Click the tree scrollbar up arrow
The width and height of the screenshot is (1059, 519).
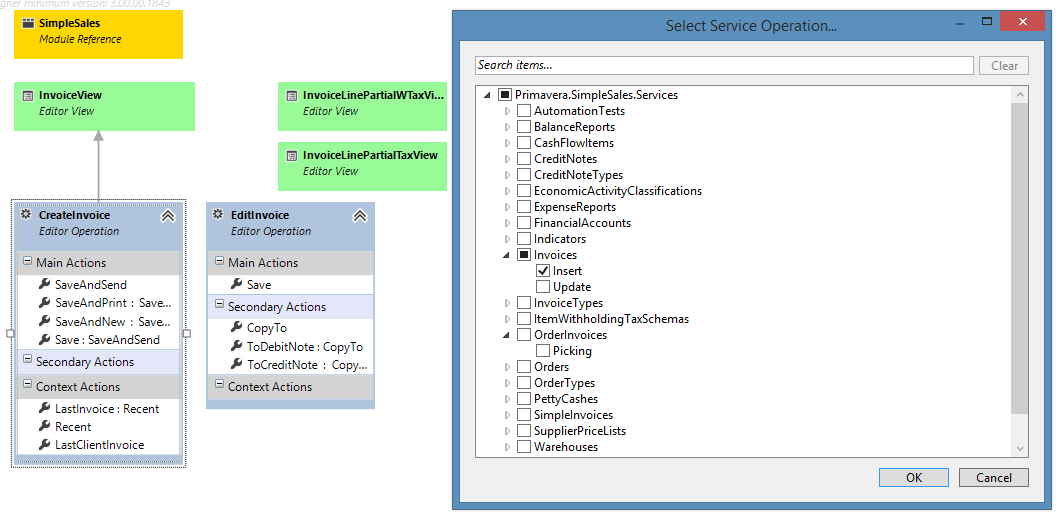click(x=1020, y=95)
